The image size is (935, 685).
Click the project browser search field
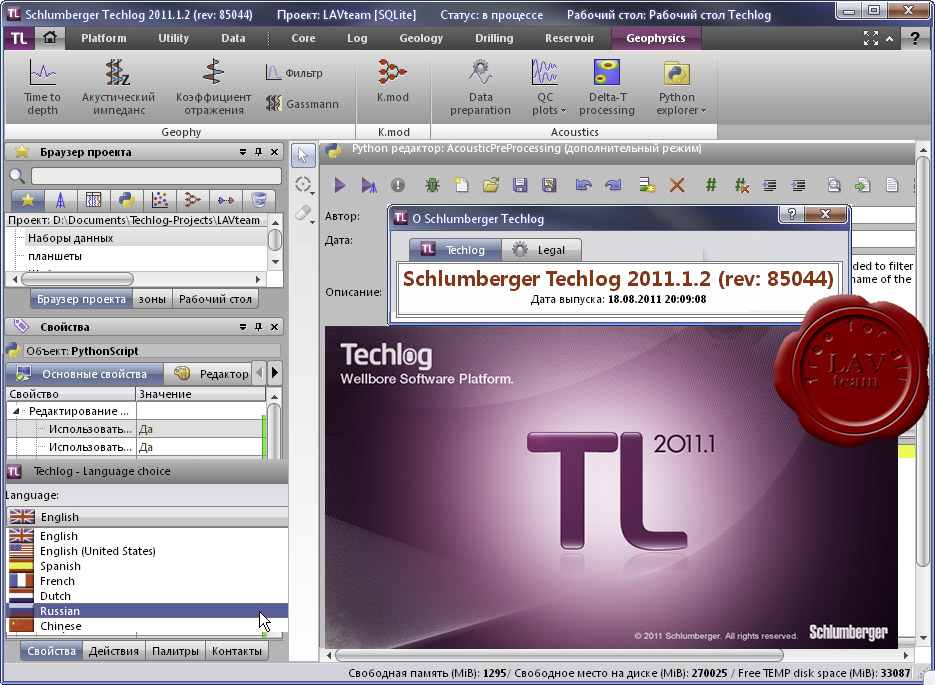[x=156, y=175]
